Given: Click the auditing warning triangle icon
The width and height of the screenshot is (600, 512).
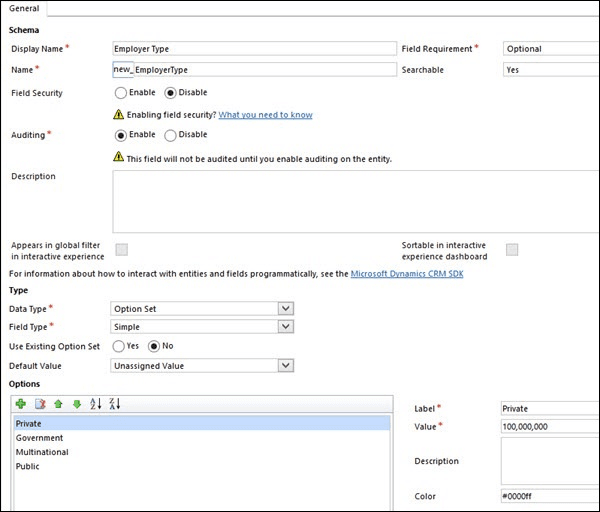Looking at the screenshot, I should coord(120,158).
